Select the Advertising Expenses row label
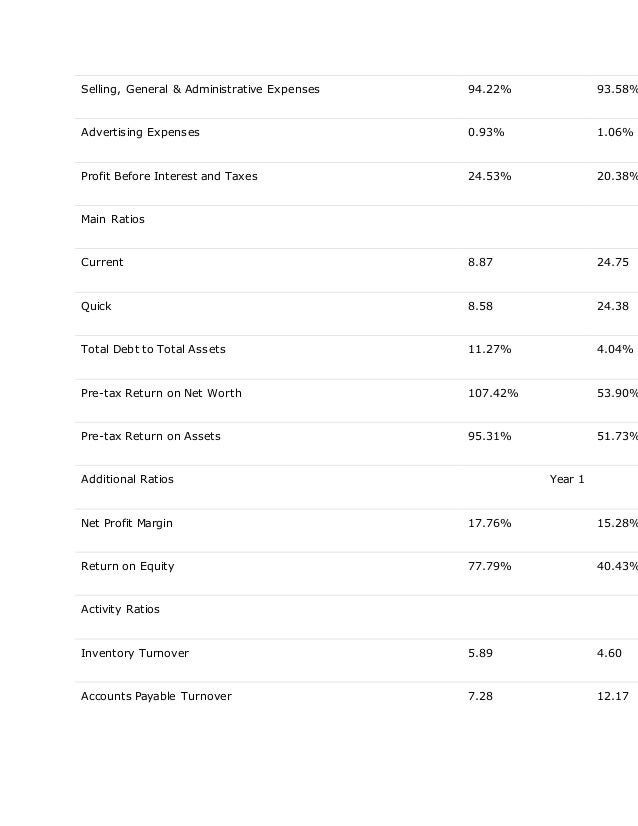The width and height of the screenshot is (638, 826). point(140,133)
